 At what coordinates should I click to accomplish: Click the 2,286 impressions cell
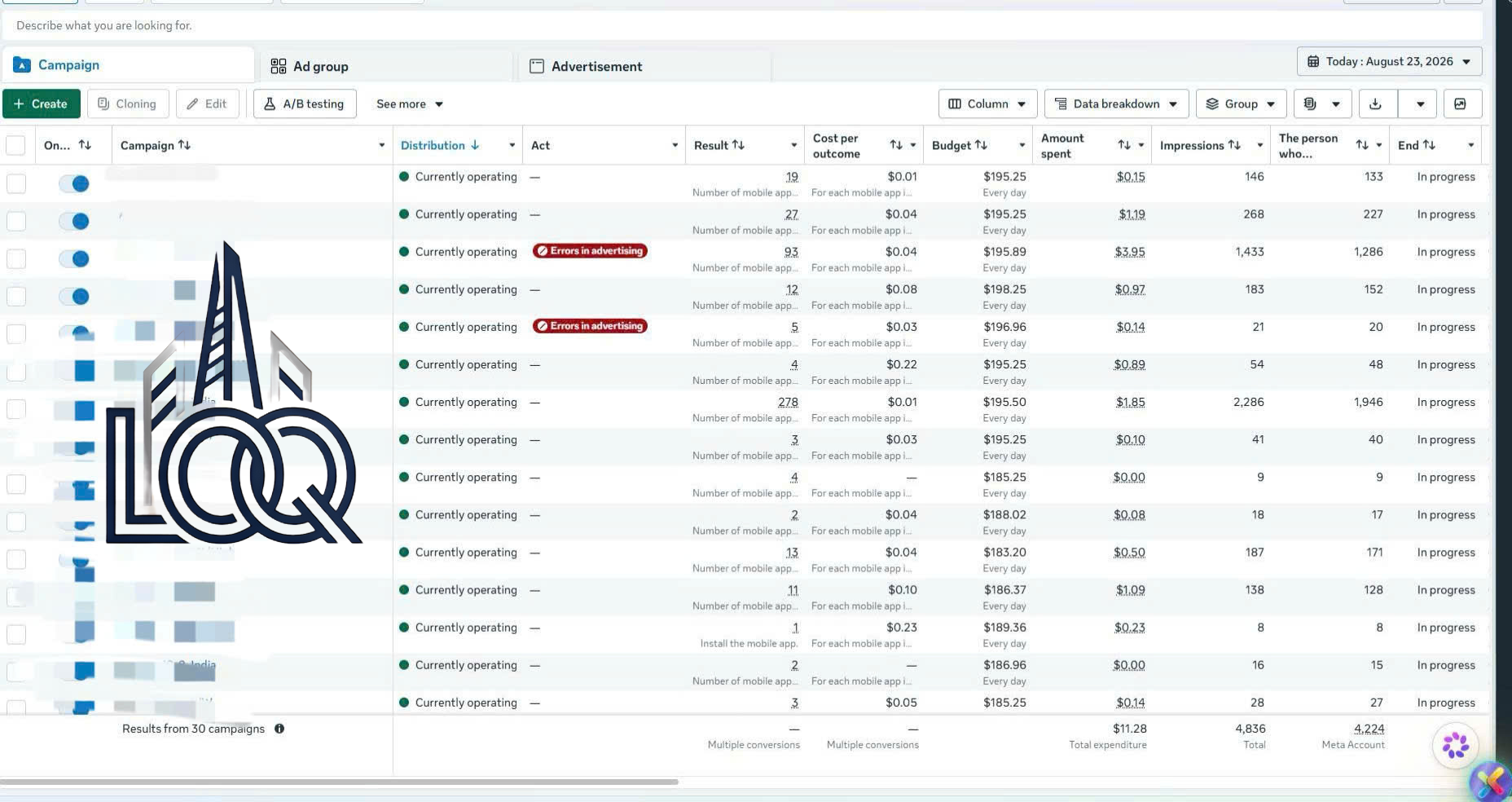[x=1248, y=402]
